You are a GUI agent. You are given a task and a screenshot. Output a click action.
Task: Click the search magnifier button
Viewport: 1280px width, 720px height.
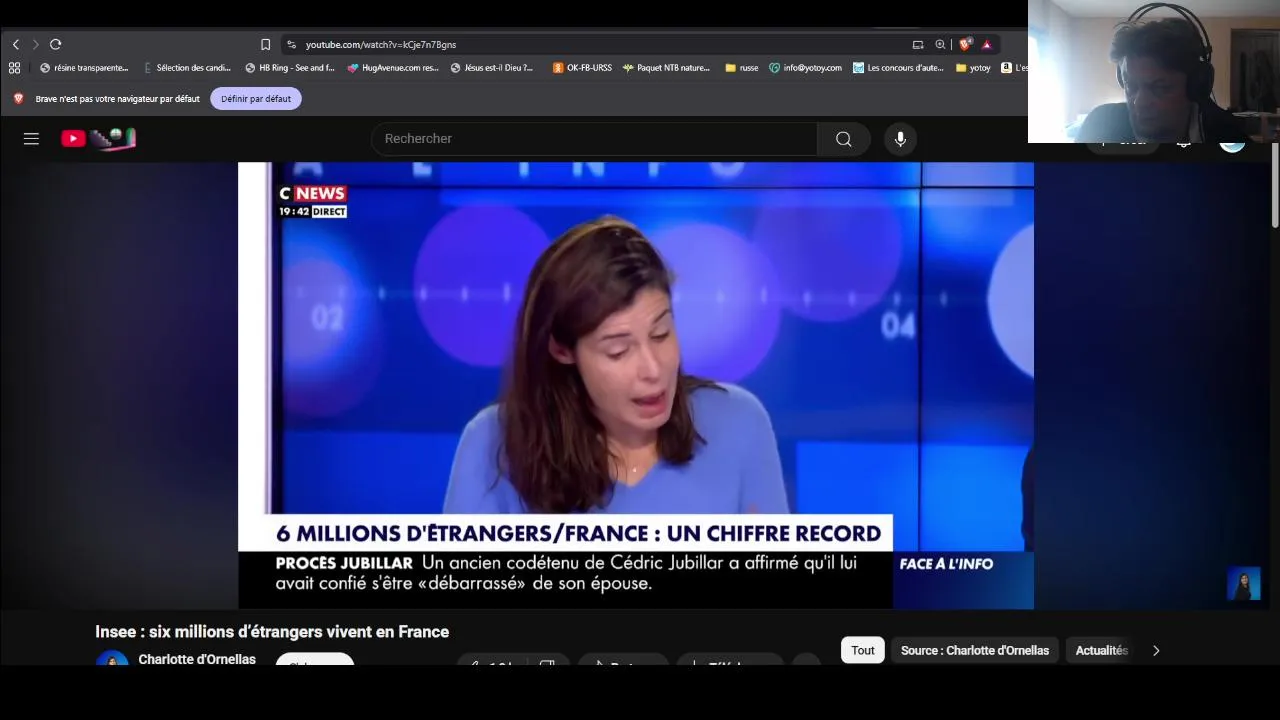tap(844, 139)
